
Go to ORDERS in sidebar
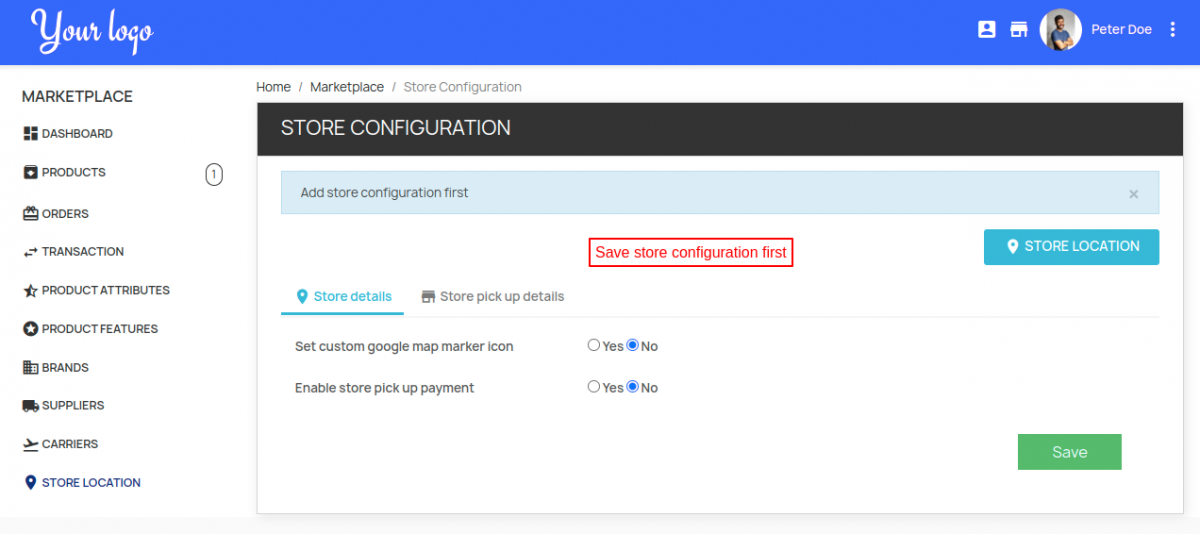(x=65, y=213)
